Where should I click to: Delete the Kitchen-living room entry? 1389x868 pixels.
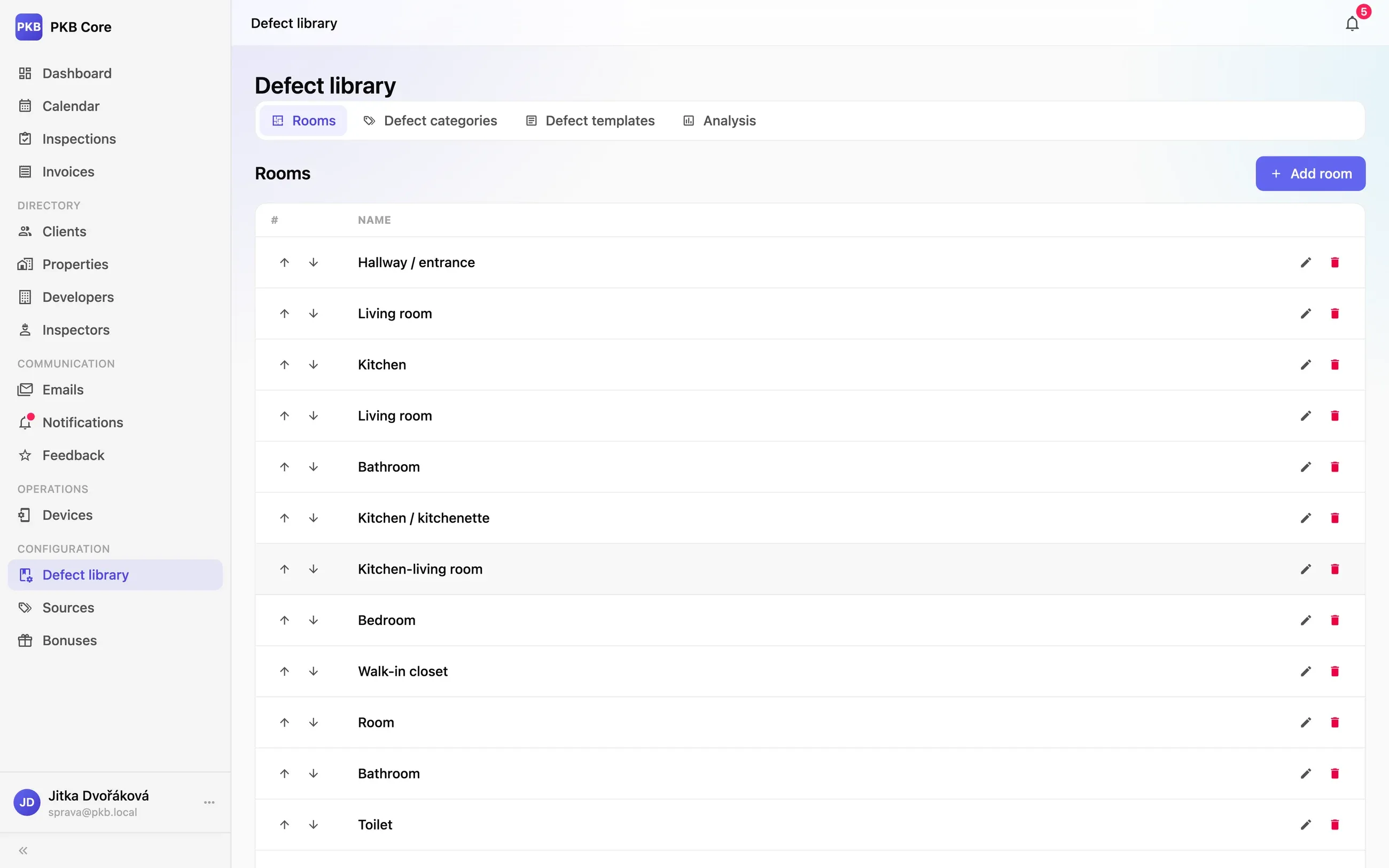click(x=1335, y=569)
